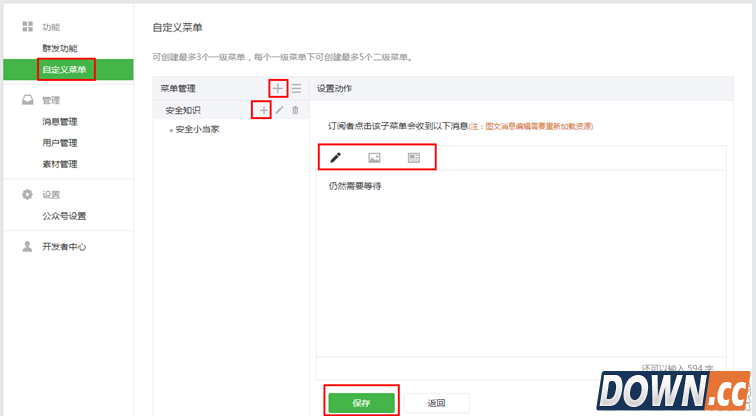Image resolution: width=756 pixels, height=416 pixels.
Task: Select 自定义菜单 in the sidebar
Action: tap(68, 69)
